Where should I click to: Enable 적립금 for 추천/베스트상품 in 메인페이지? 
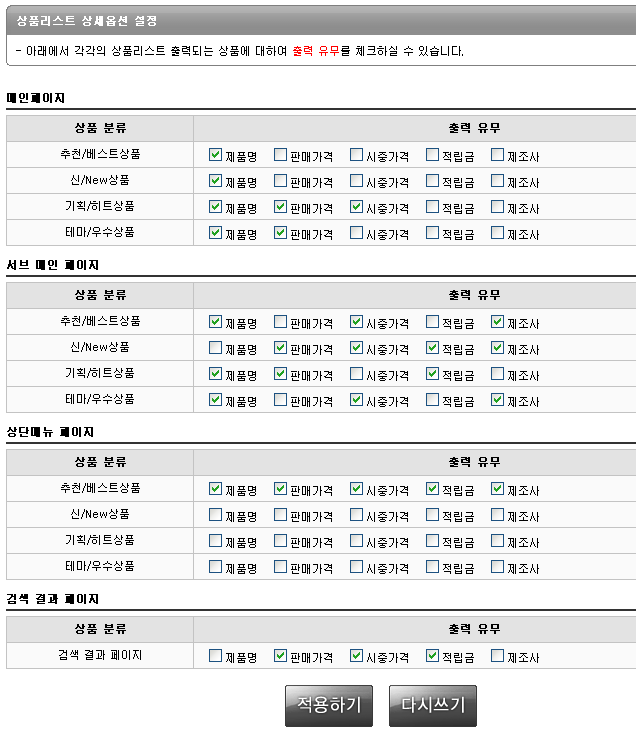click(x=433, y=155)
